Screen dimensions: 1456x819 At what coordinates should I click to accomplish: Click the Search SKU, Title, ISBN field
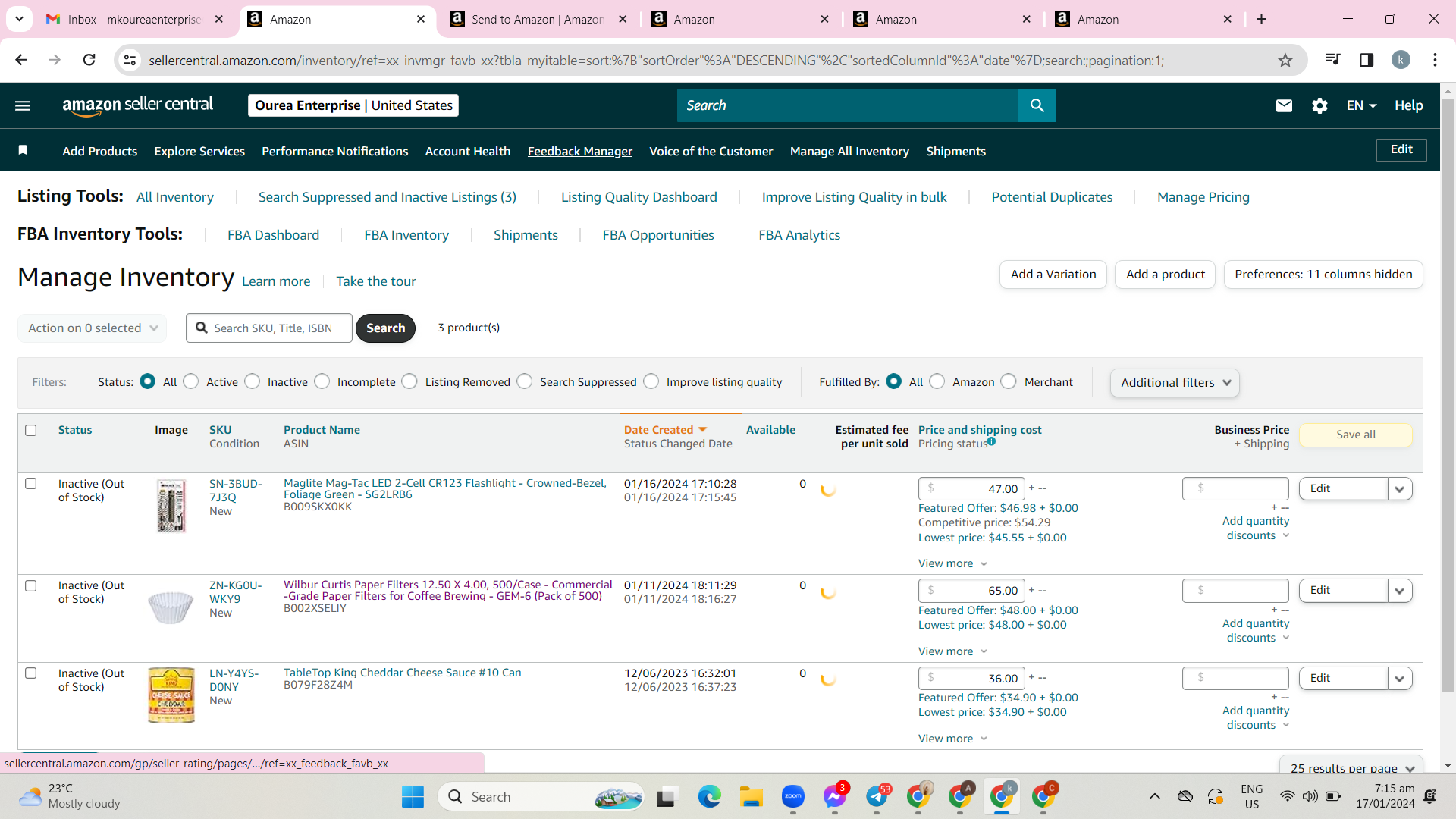coord(269,328)
